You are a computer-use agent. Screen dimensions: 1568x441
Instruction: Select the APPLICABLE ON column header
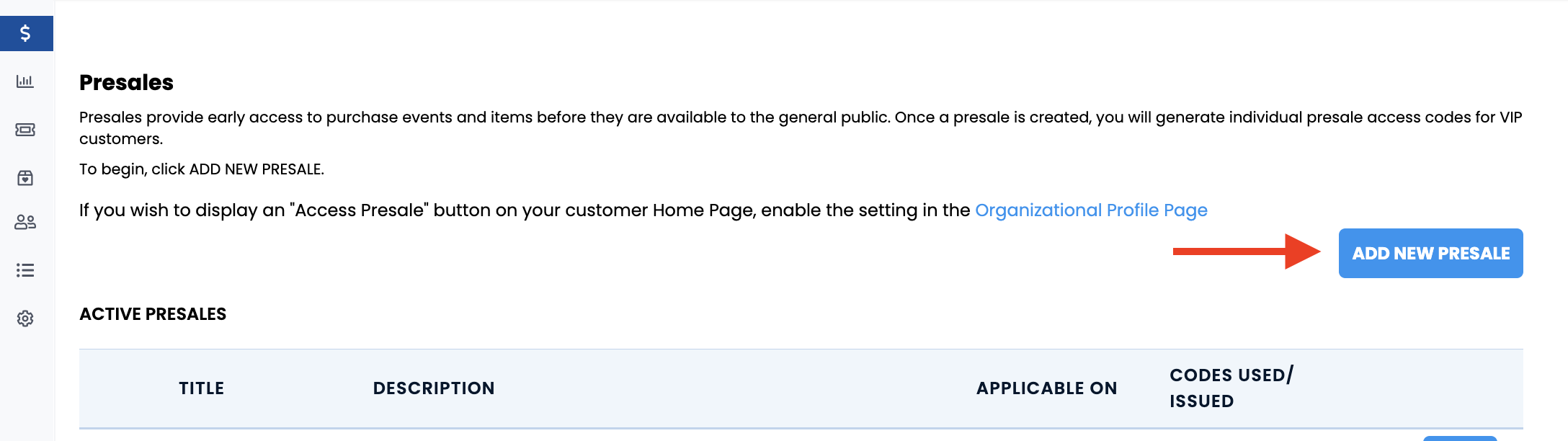pos(1046,388)
